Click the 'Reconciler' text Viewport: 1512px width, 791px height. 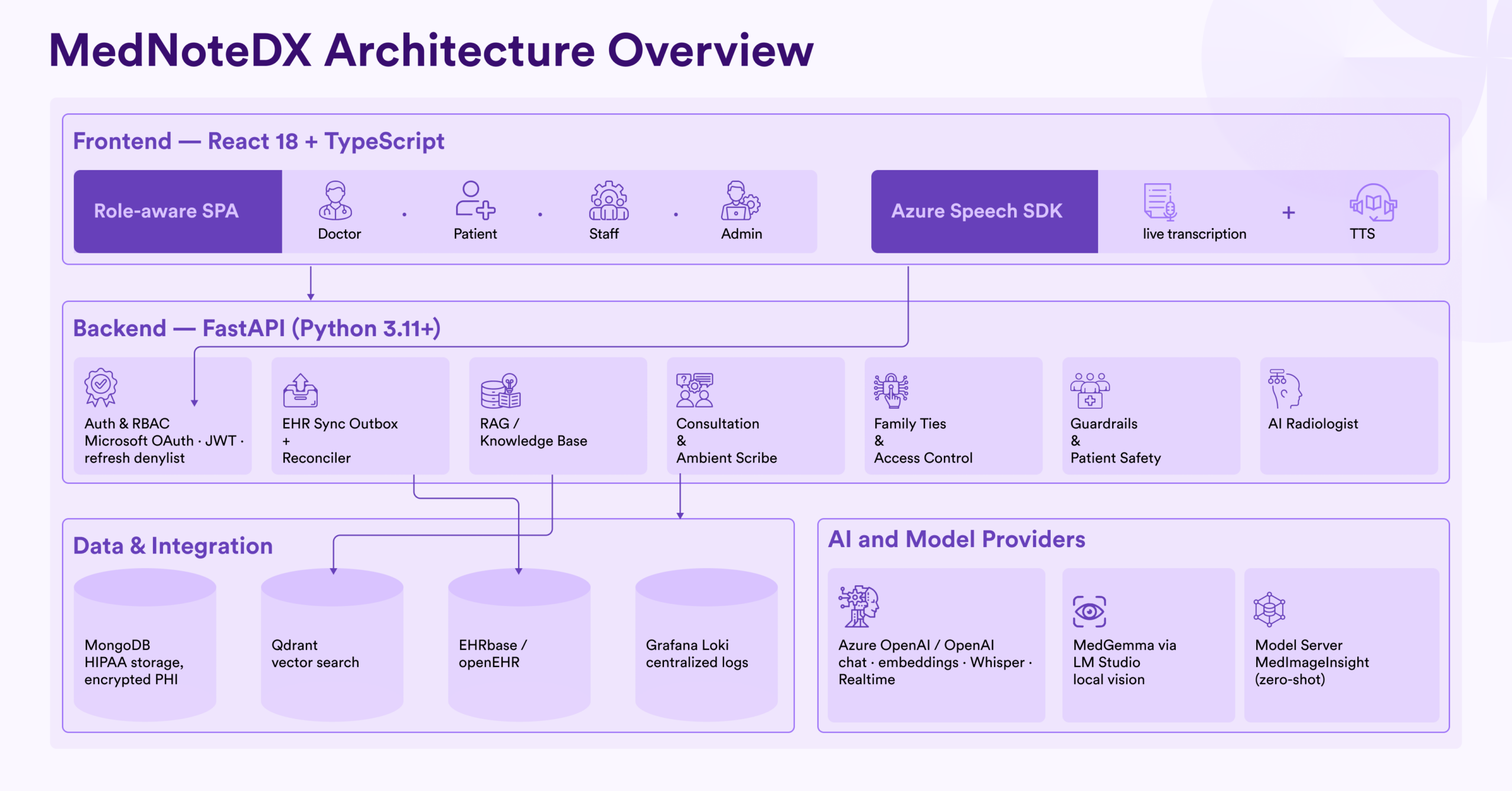[x=317, y=458]
